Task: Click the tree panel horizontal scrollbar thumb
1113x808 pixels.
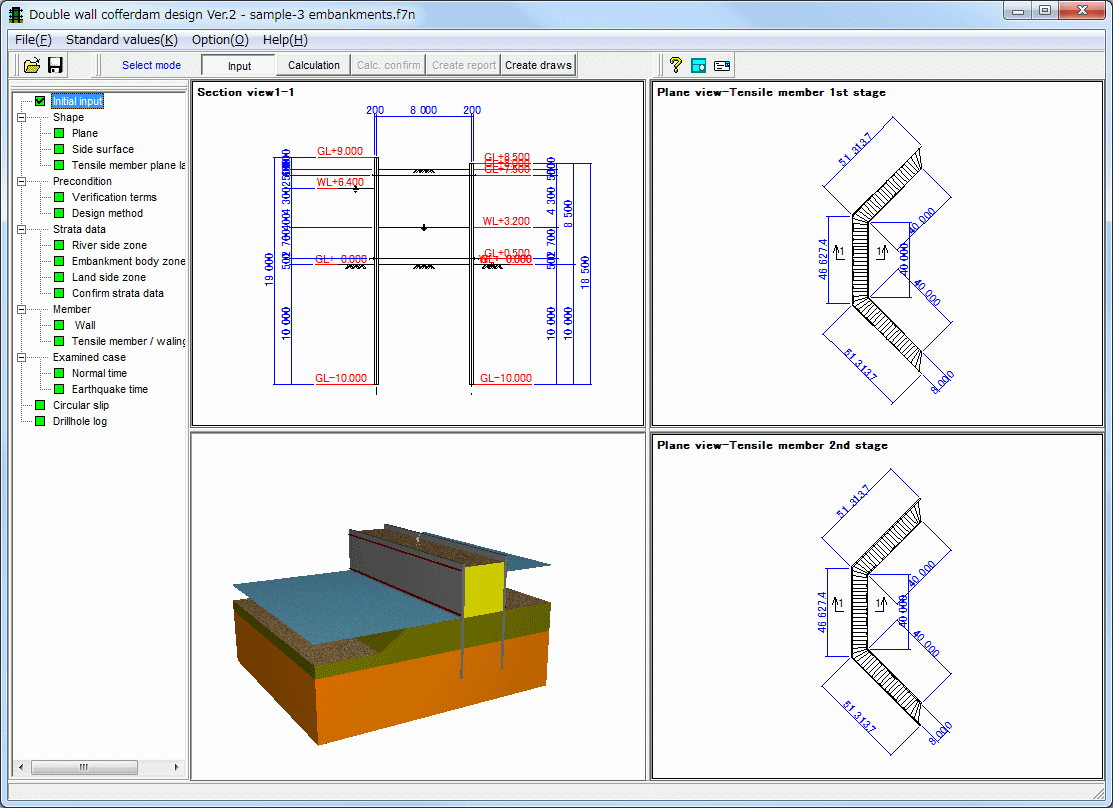Action: click(x=84, y=767)
